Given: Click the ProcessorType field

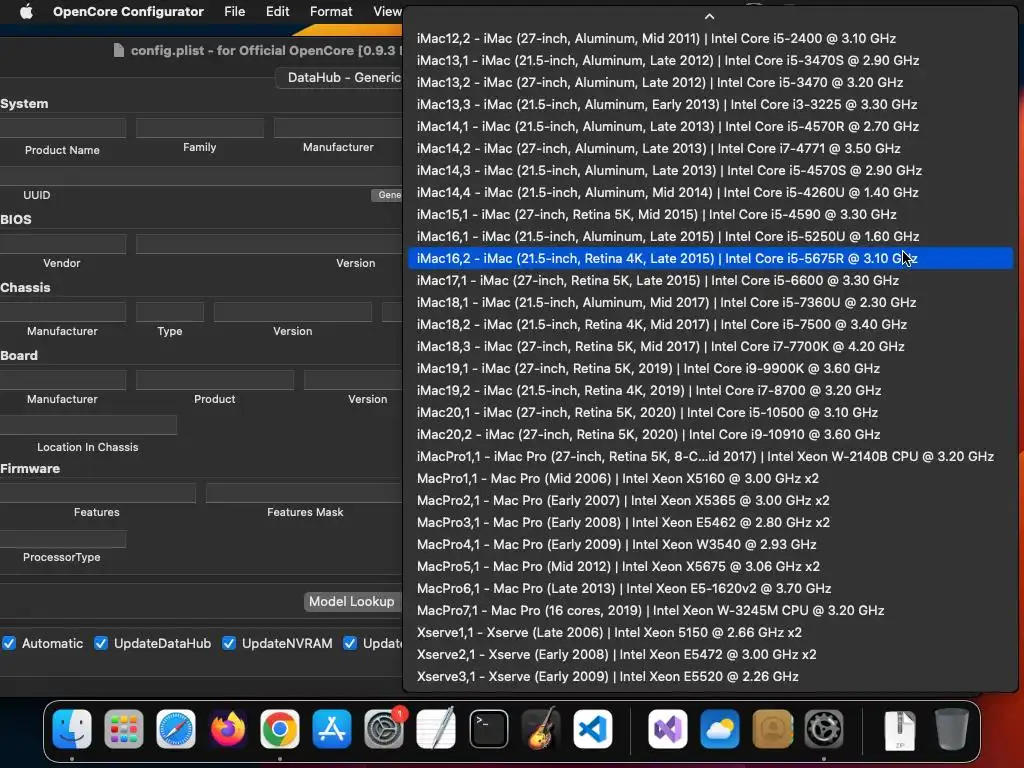Looking at the screenshot, I should click(63, 539).
